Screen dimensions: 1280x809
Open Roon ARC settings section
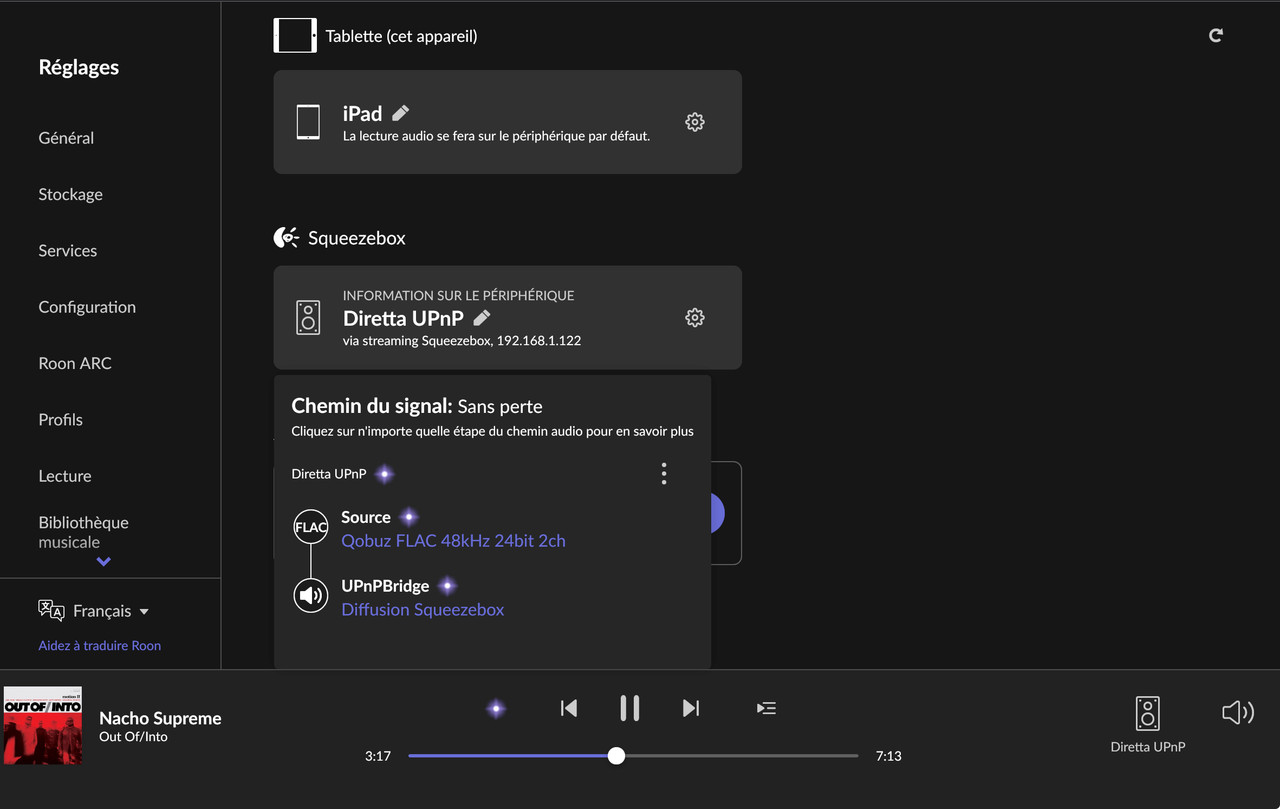pyautogui.click(x=75, y=363)
